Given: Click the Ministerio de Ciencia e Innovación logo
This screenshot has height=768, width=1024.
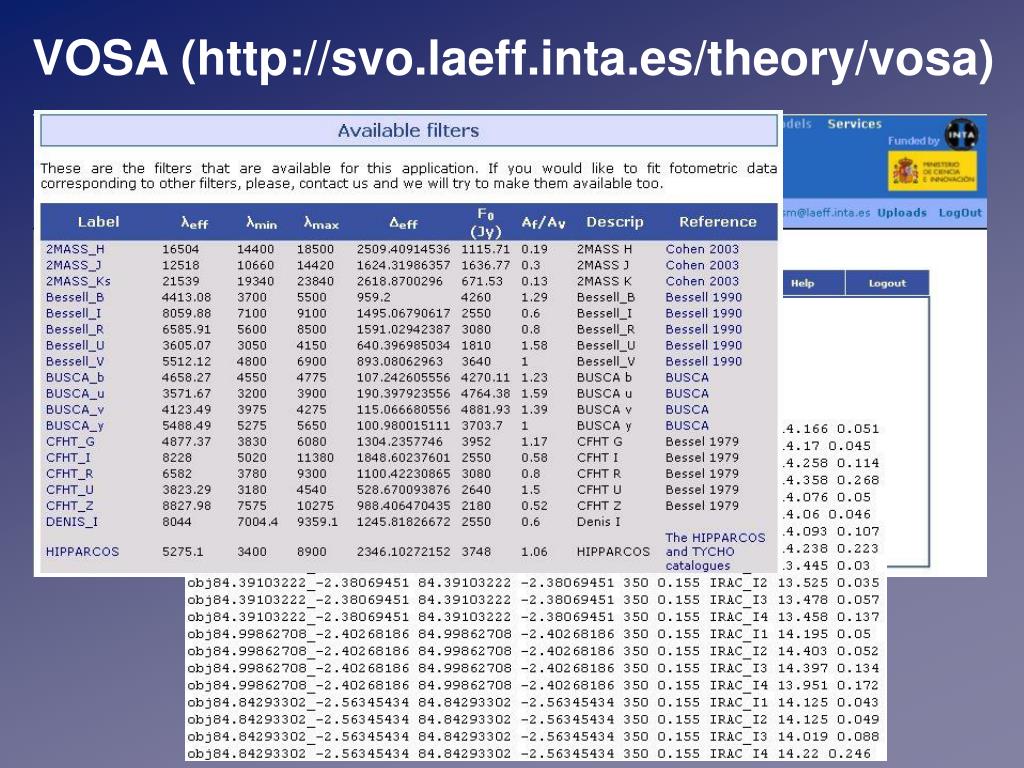Looking at the screenshot, I should [x=932, y=171].
